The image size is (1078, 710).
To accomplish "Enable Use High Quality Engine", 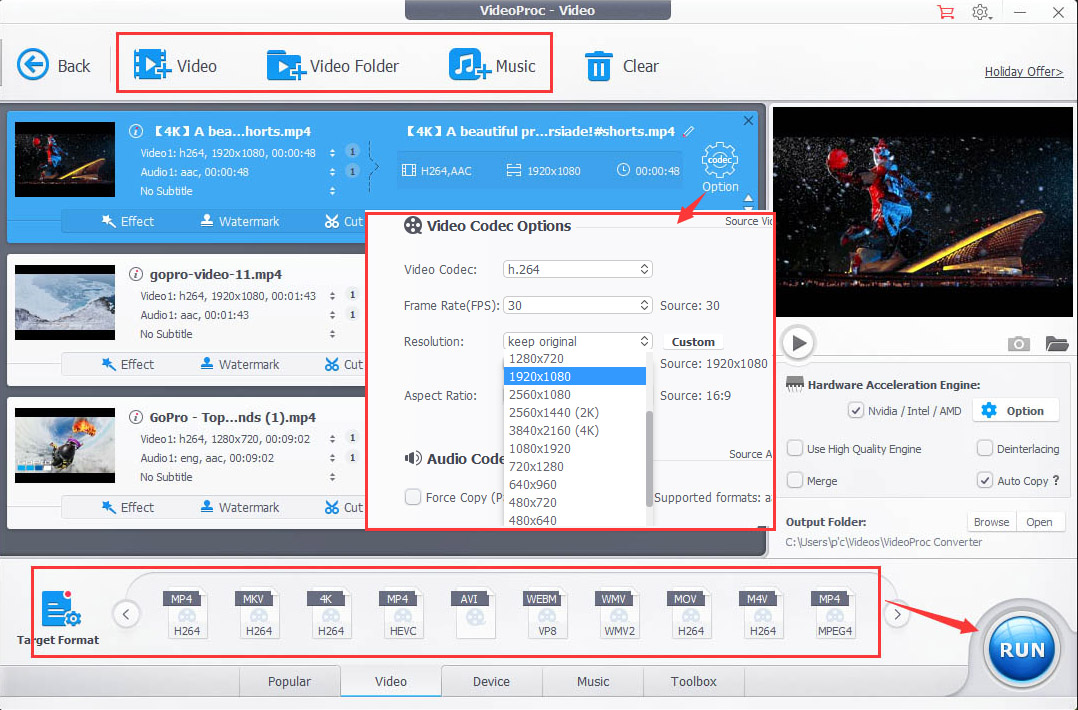I will pos(795,448).
